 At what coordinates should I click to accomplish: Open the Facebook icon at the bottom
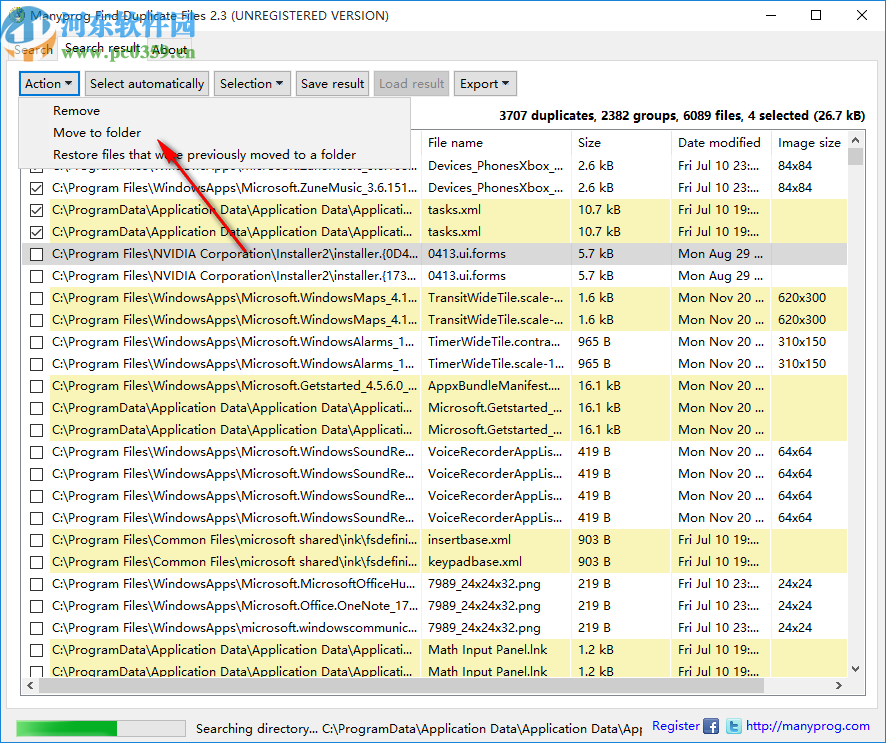pos(710,726)
